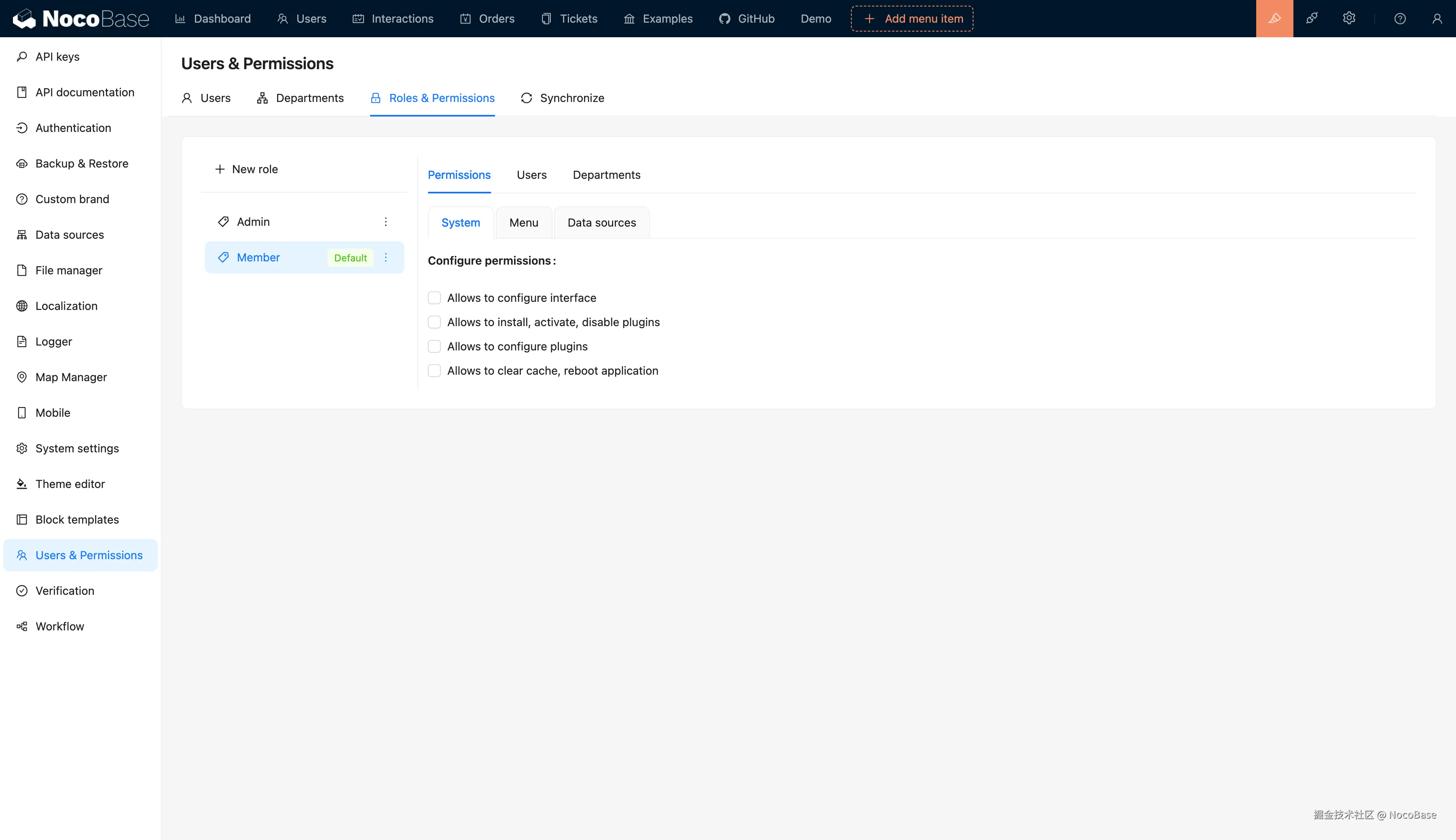Image resolution: width=1456 pixels, height=840 pixels.
Task: Activate the UI editor pen icon
Action: point(1274,19)
